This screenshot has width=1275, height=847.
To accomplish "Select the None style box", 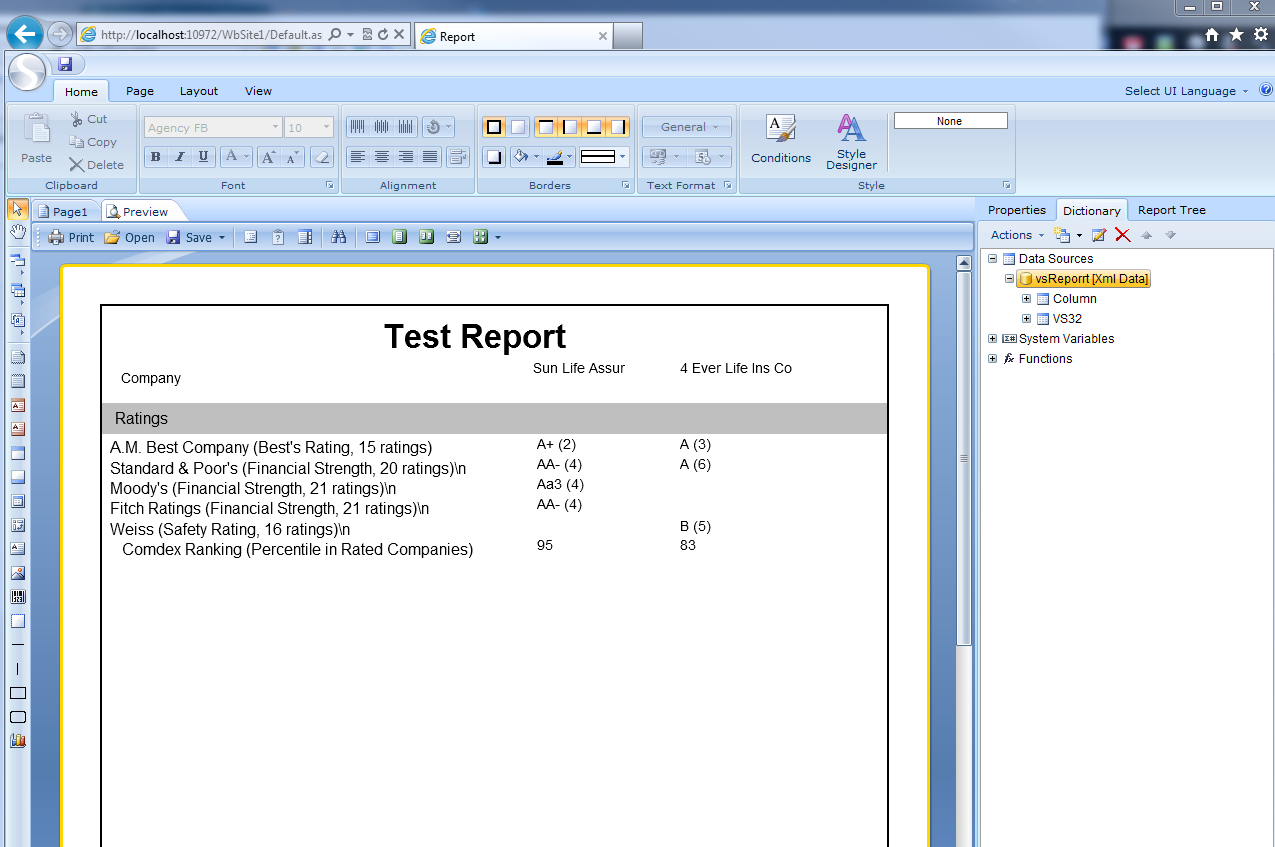I will pyautogui.click(x=950, y=121).
